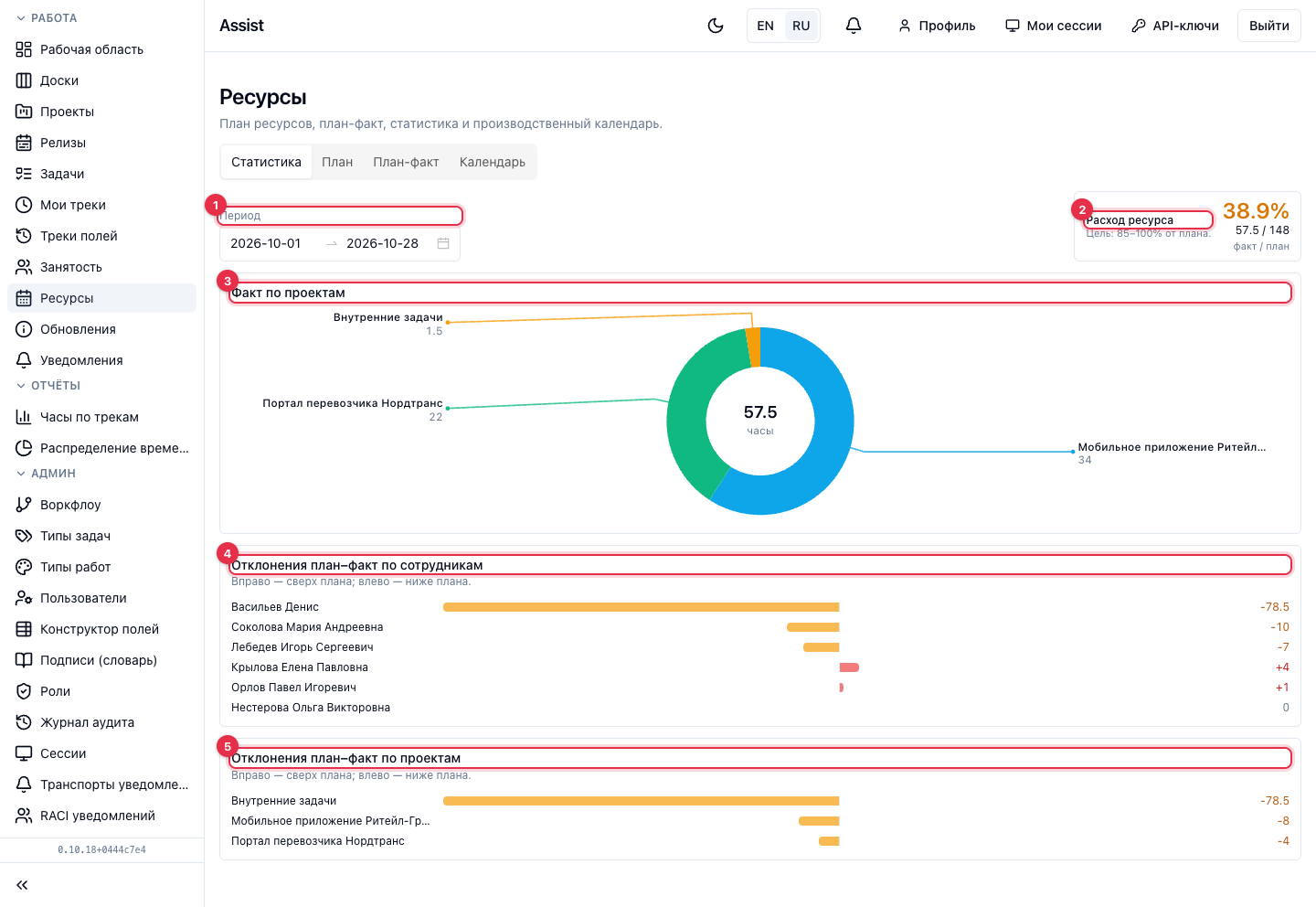Click the version text 0.10.18+0444c7e4
The image size is (1316, 907).
101,850
